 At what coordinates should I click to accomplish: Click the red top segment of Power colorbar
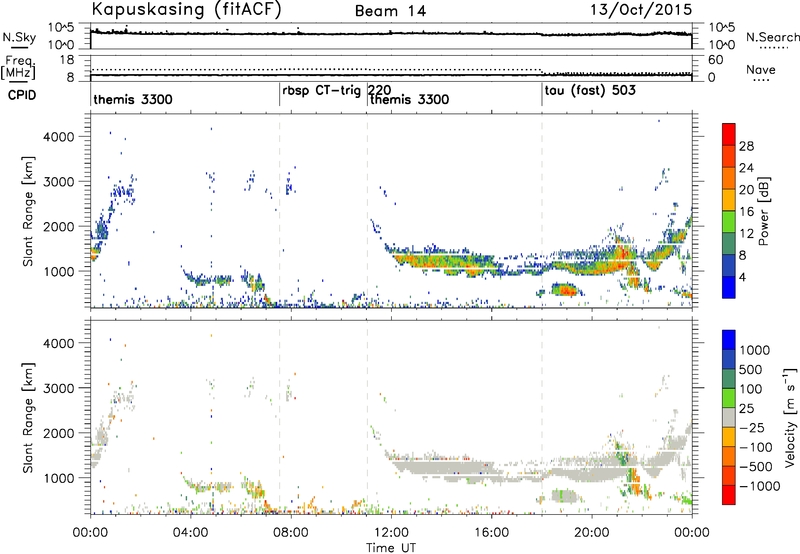729,134
